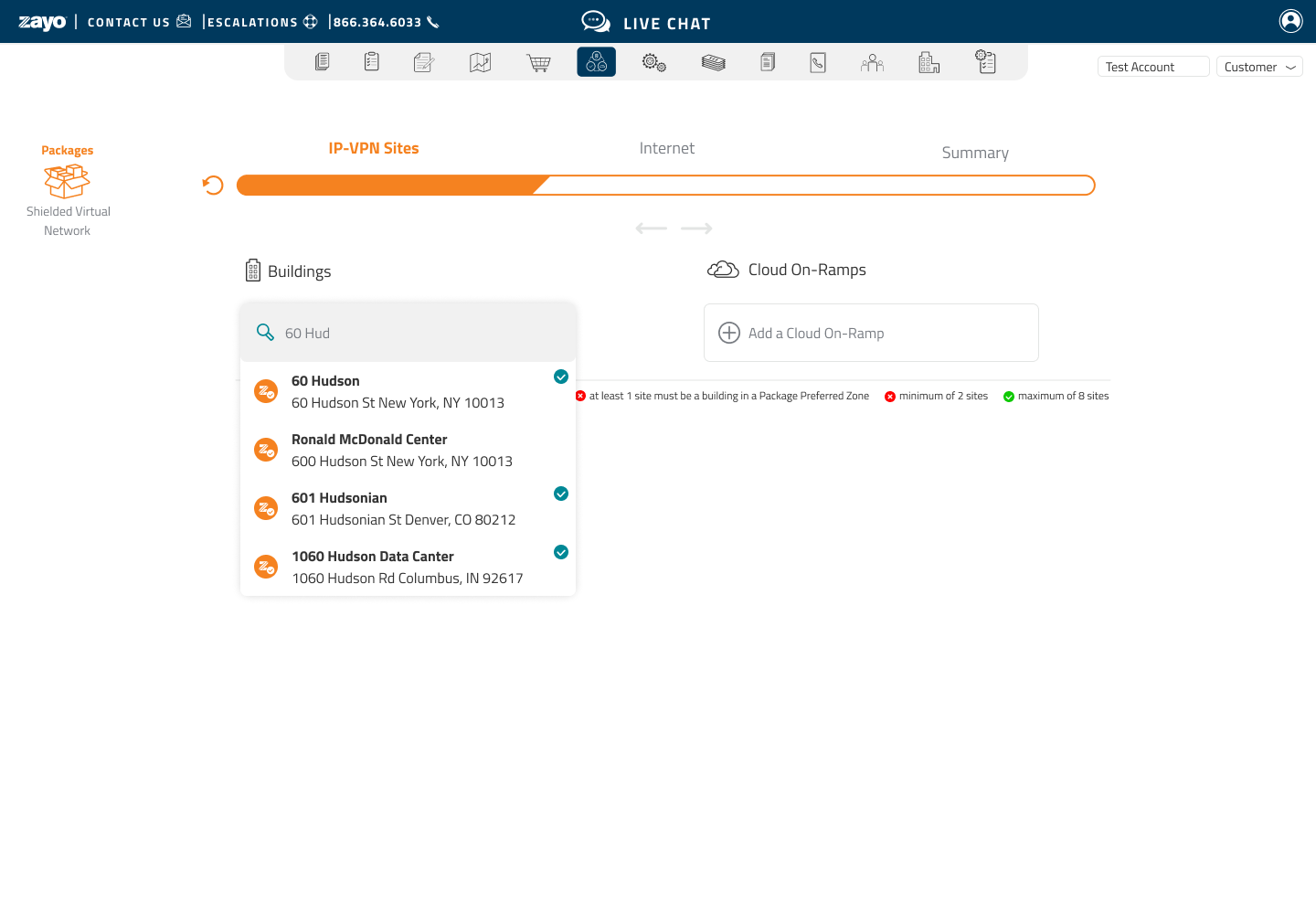Image resolution: width=1316 pixels, height=924 pixels.
Task: Open the stack of cash icon
Action: pos(714,62)
